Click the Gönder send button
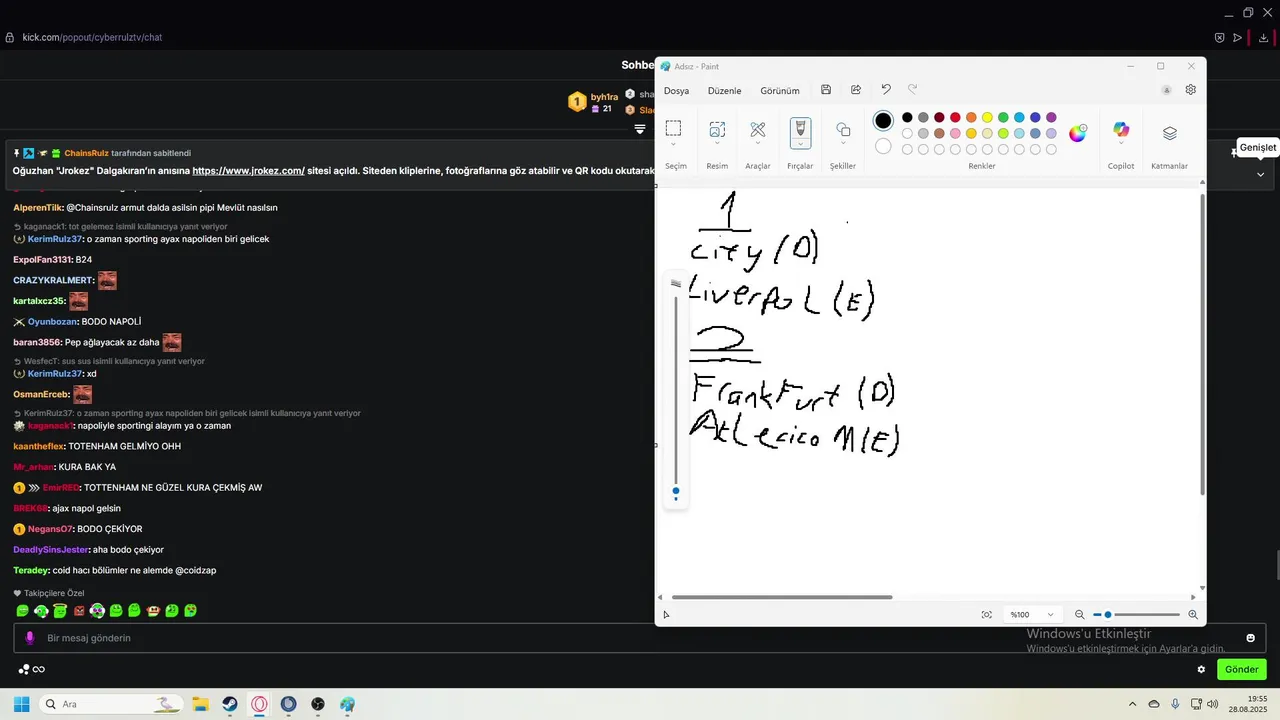 point(1242,669)
